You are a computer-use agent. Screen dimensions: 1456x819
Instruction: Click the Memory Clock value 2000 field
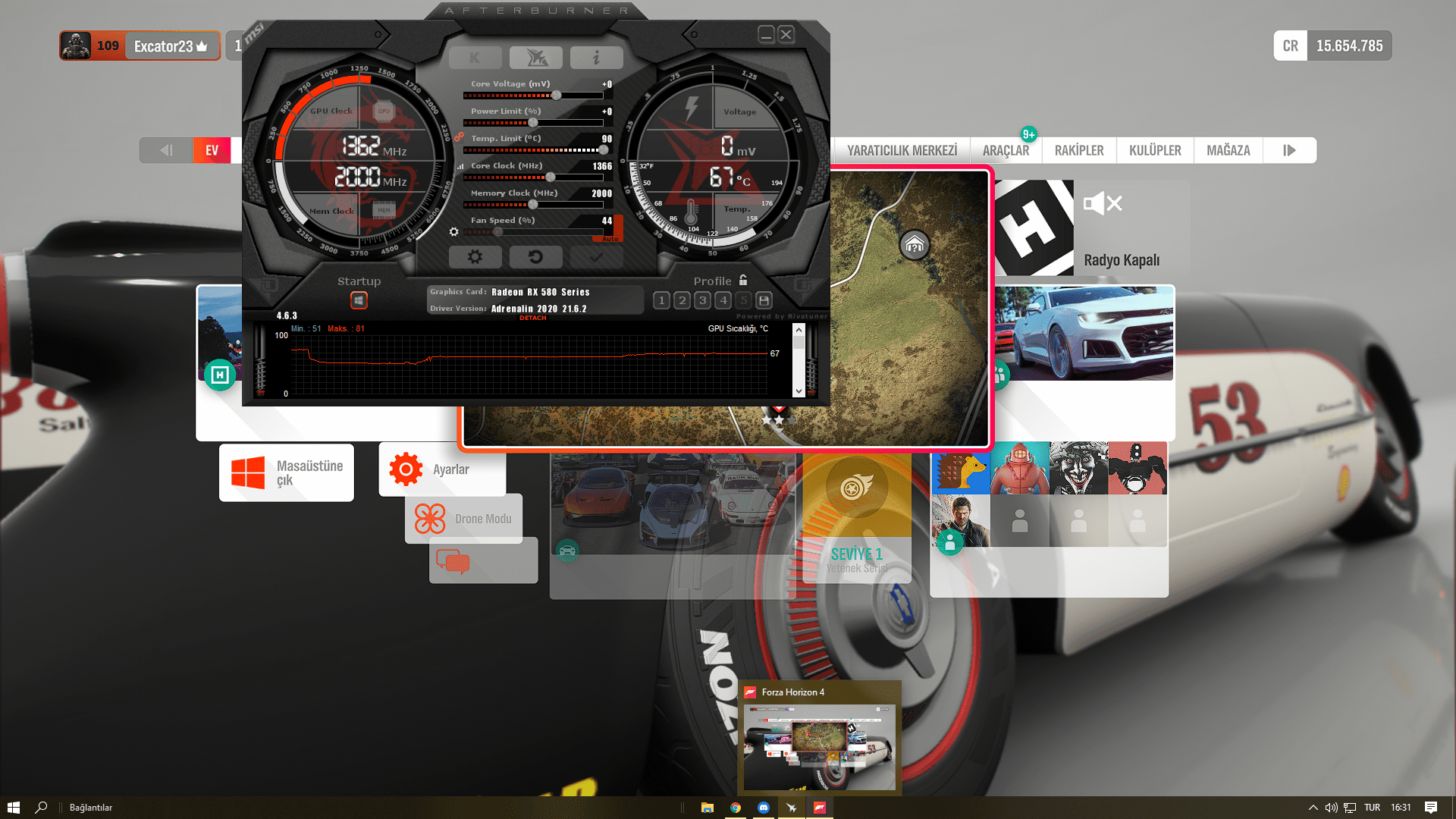point(602,193)
